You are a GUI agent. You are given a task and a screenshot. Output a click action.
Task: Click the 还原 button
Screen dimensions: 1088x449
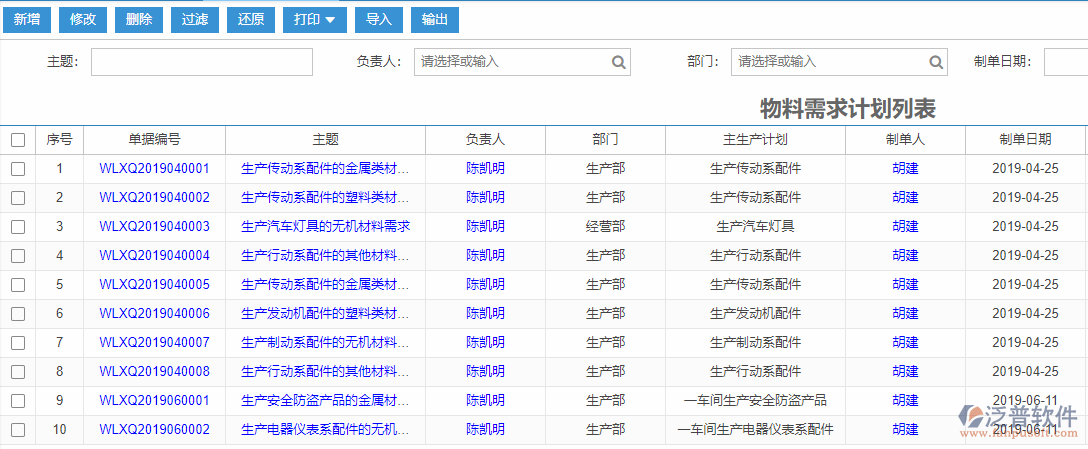pyautogui.click(x=251, y=19)
